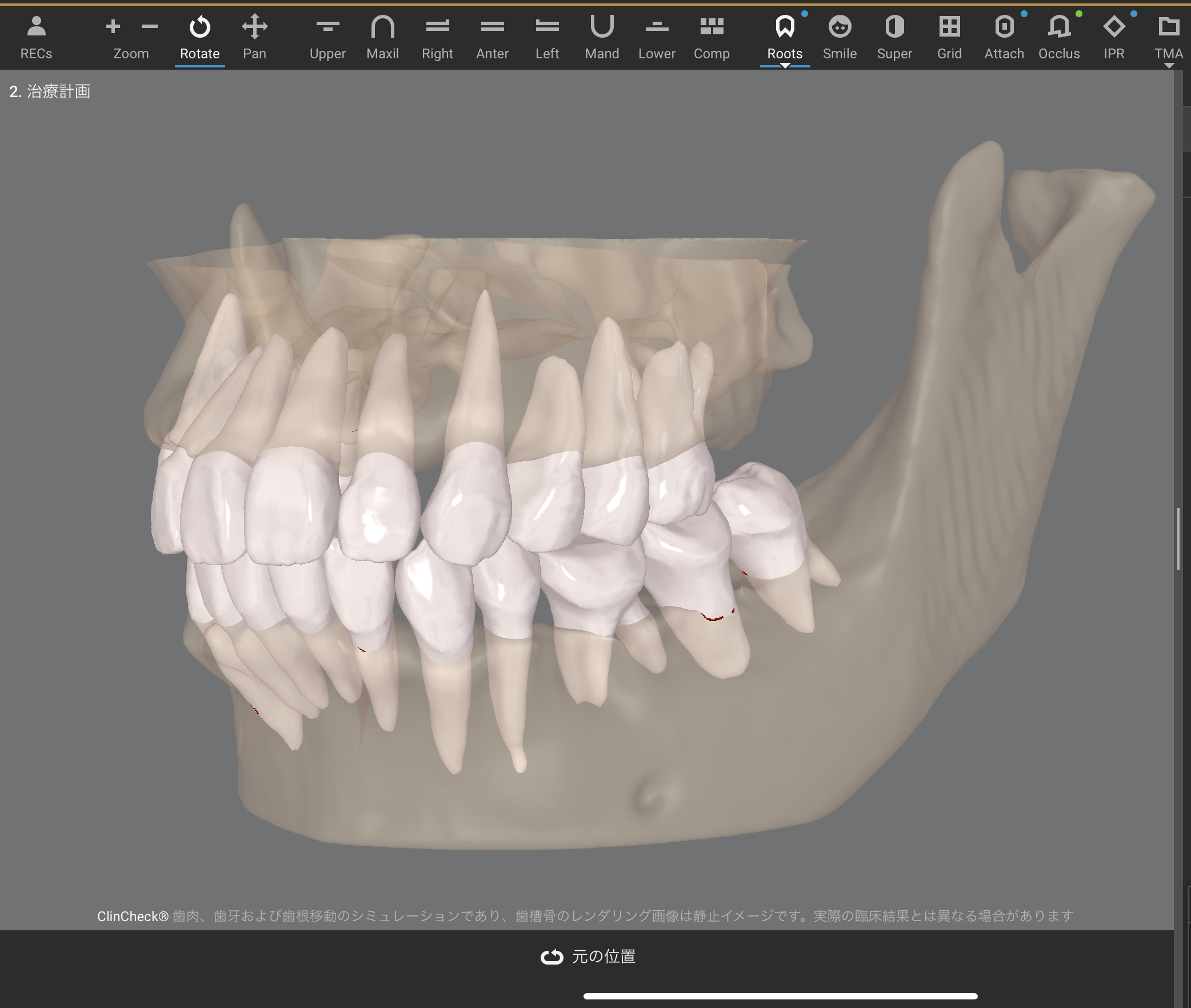Screen dimensions: 1191x1008
Task: Show the Mandibular occlusal view
Action: point(602,37)
